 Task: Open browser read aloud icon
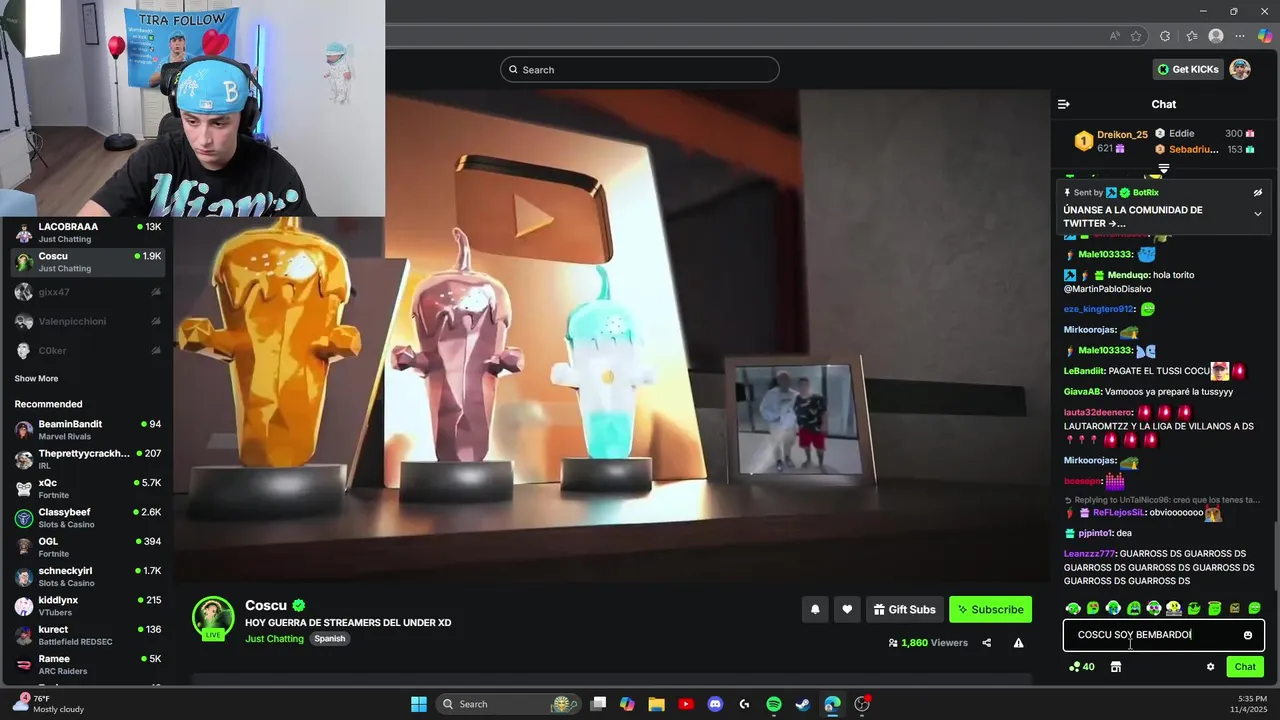coord(1115,36)
